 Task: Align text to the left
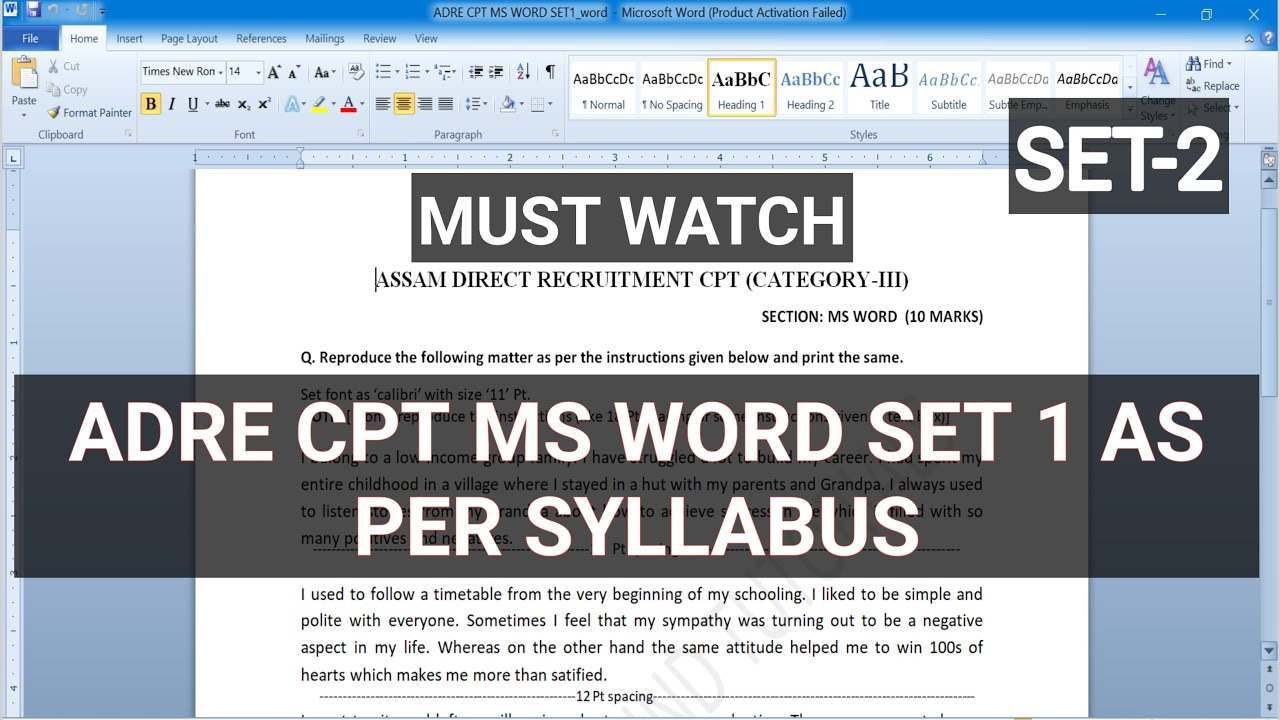click(x=383, y=104)
